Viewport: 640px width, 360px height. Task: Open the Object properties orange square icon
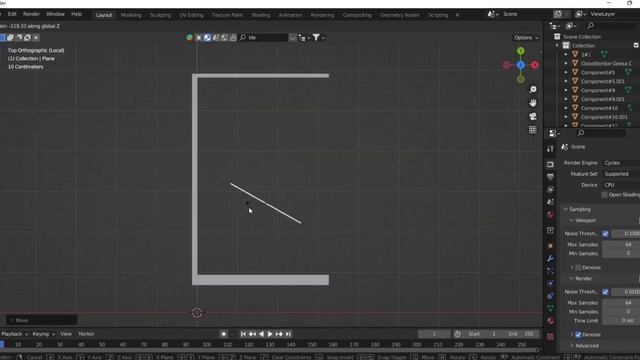(550, 246)
